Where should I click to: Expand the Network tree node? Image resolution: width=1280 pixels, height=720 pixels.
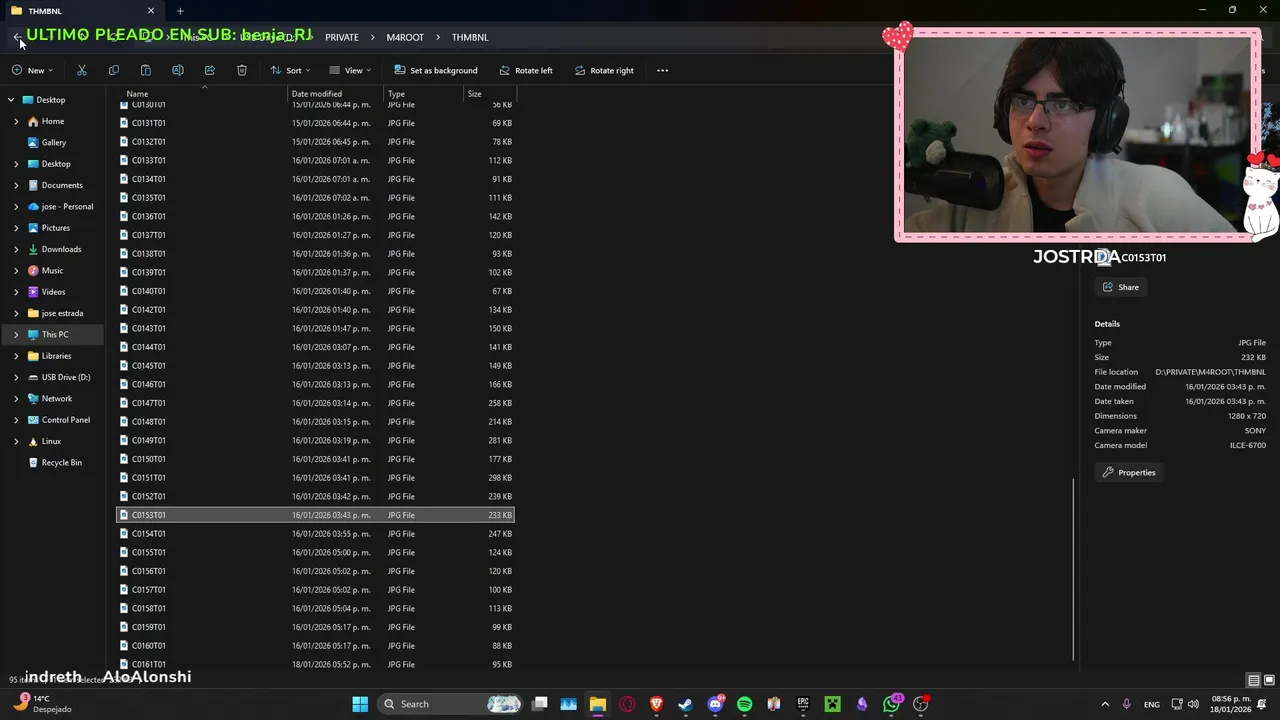pyautogui.click(x=16, y=398)
